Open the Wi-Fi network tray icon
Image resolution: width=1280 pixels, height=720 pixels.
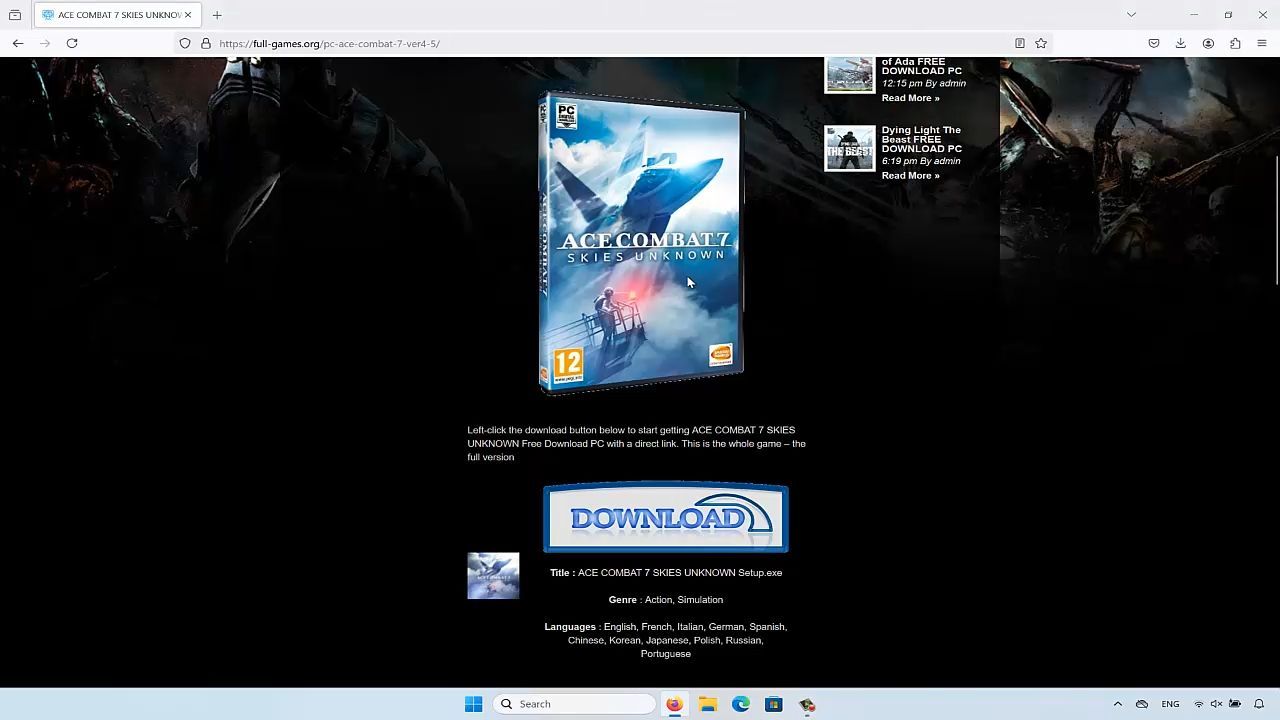pyautogui.click(x=1199, y=704)
